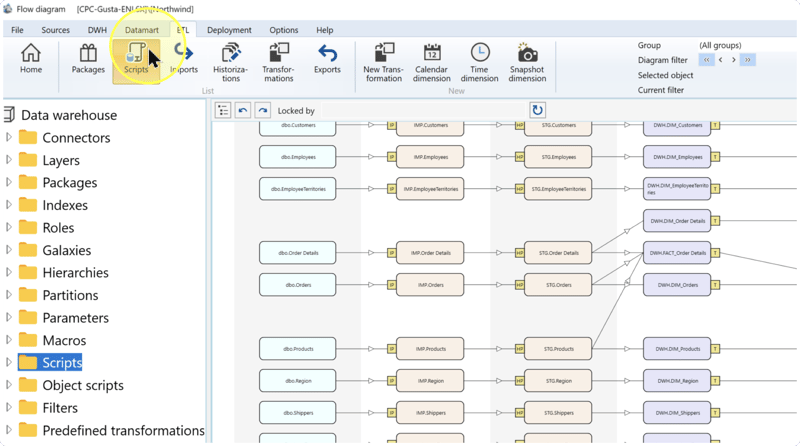Expand the Scripts tree folder

(x=9, y=362)
